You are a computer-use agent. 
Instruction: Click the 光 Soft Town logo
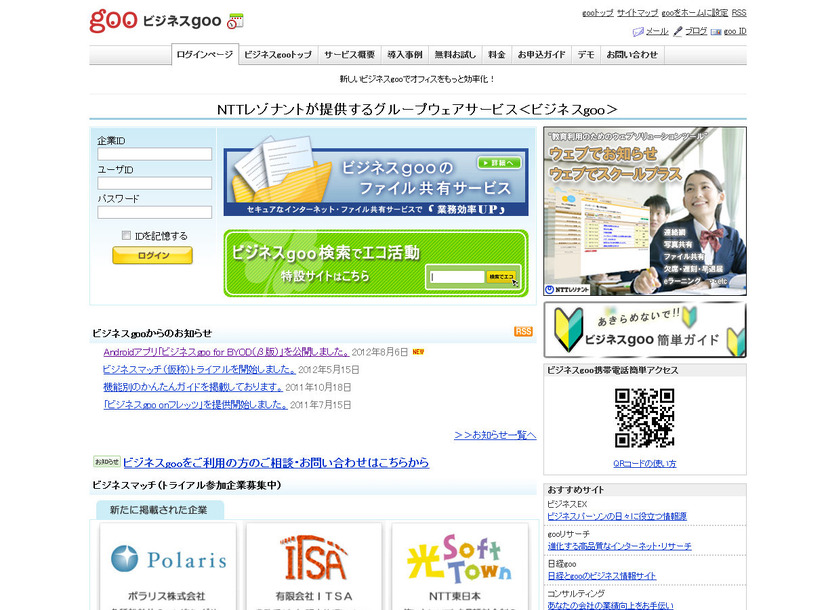[x=459, y=558]
